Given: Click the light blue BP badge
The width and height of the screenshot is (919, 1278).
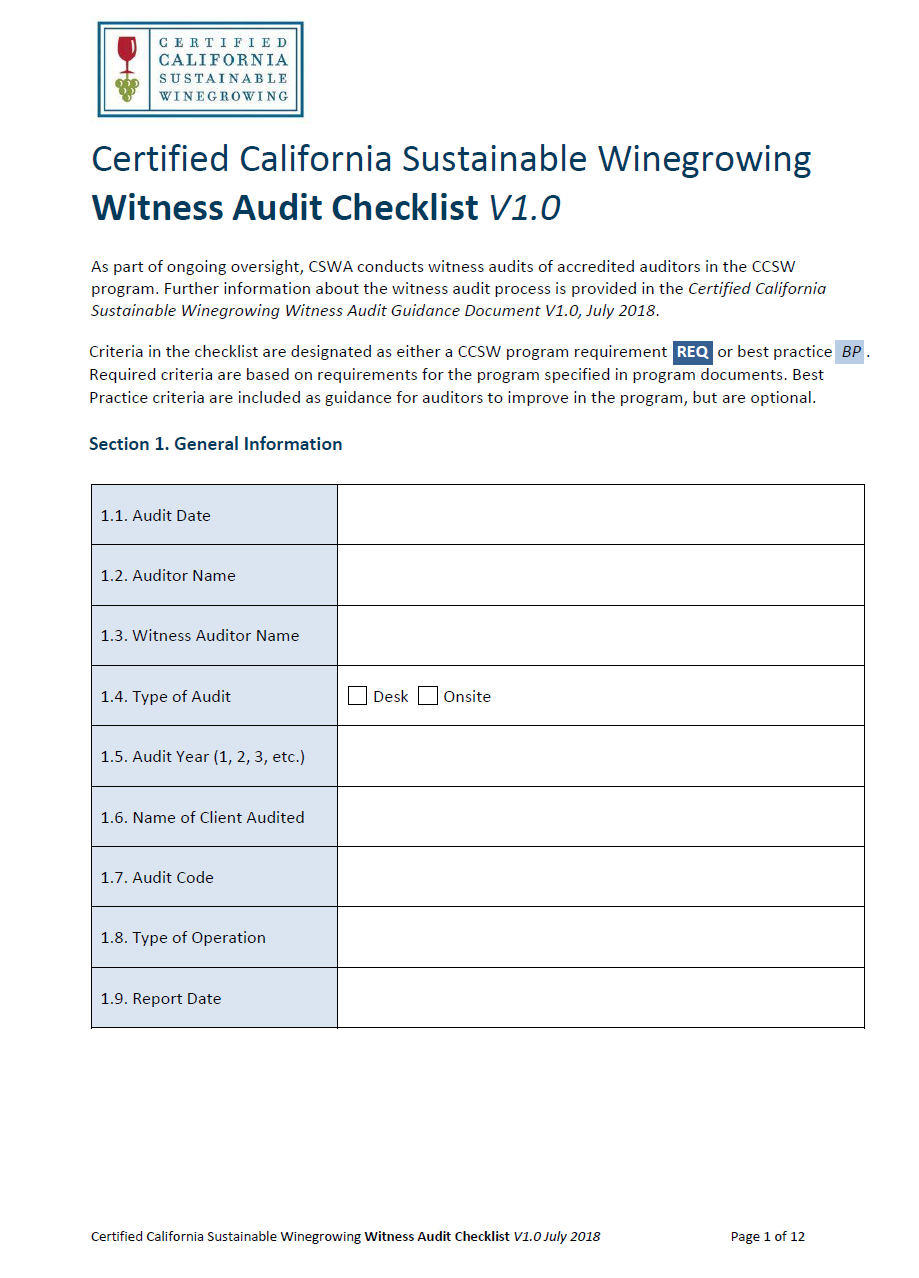Looking at the screenshot, I should pos(850,352).
